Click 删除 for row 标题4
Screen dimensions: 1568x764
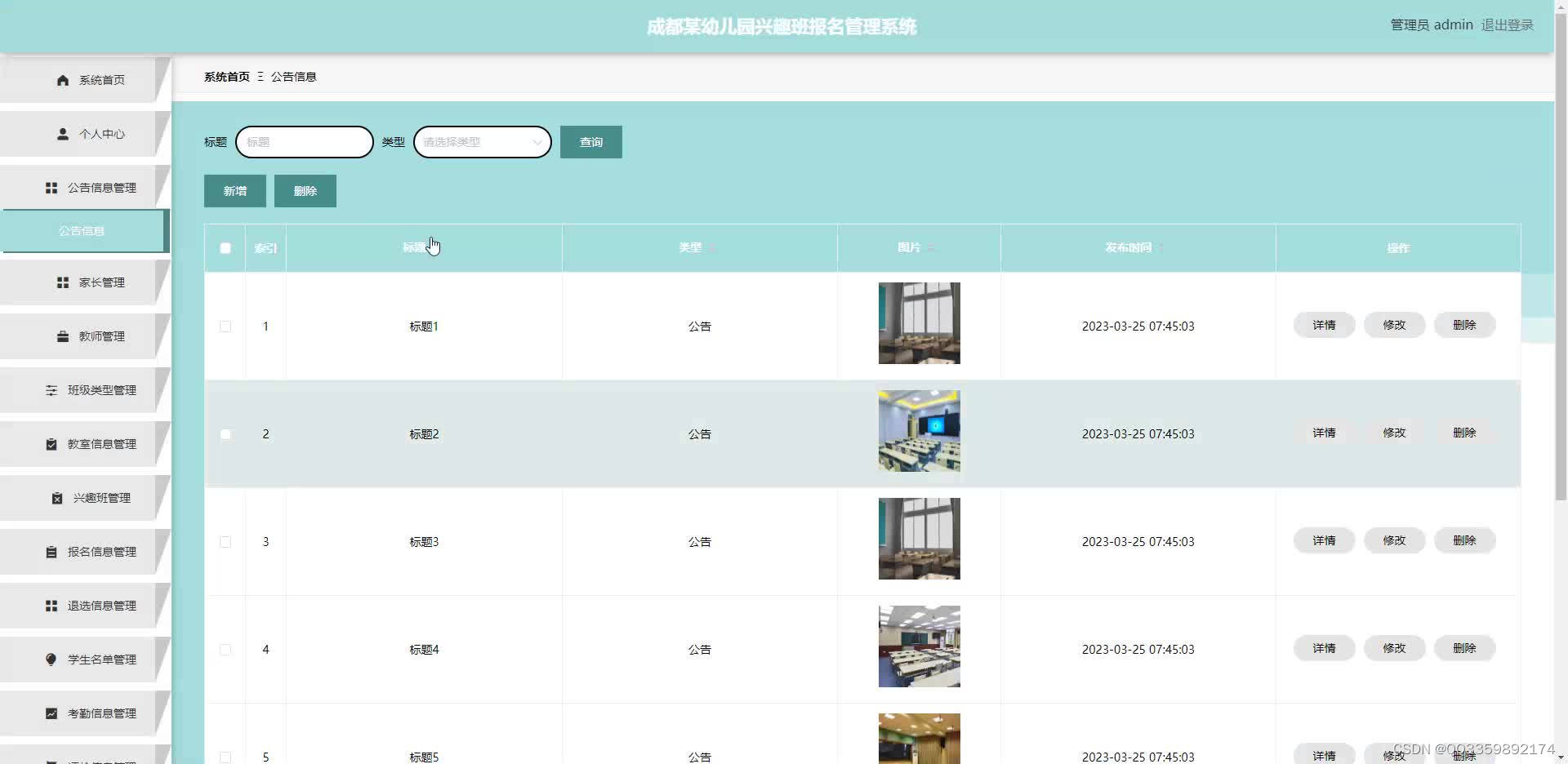(x=1465, y=648)
